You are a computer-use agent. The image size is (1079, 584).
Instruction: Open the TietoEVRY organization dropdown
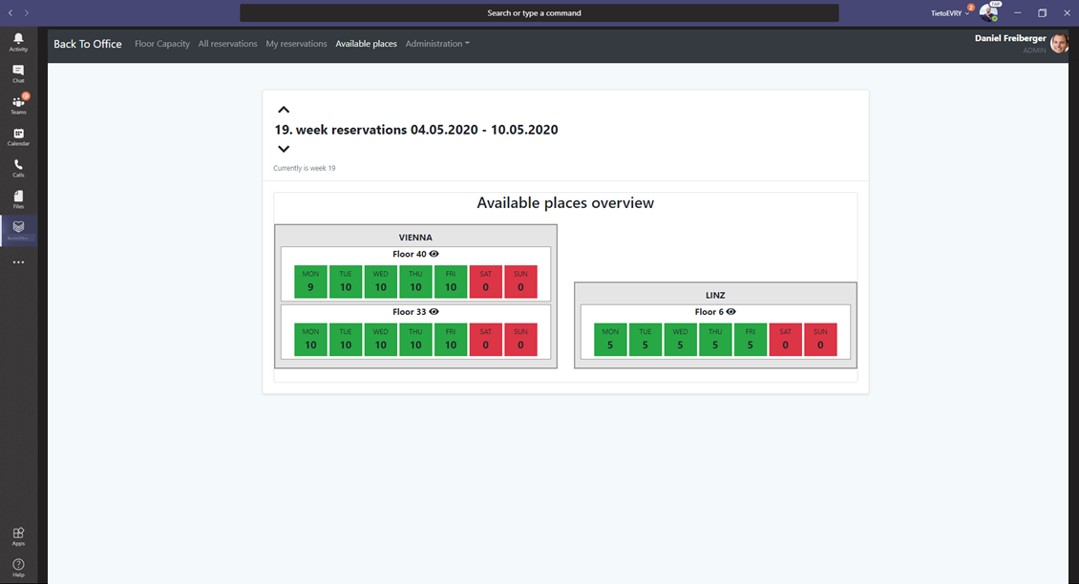pyautogui.click(x=950, y=13)
